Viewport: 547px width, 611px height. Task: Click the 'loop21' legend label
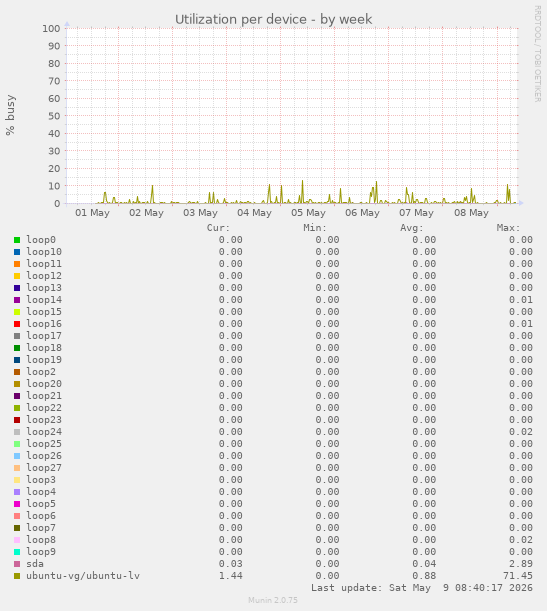(44, 396)
